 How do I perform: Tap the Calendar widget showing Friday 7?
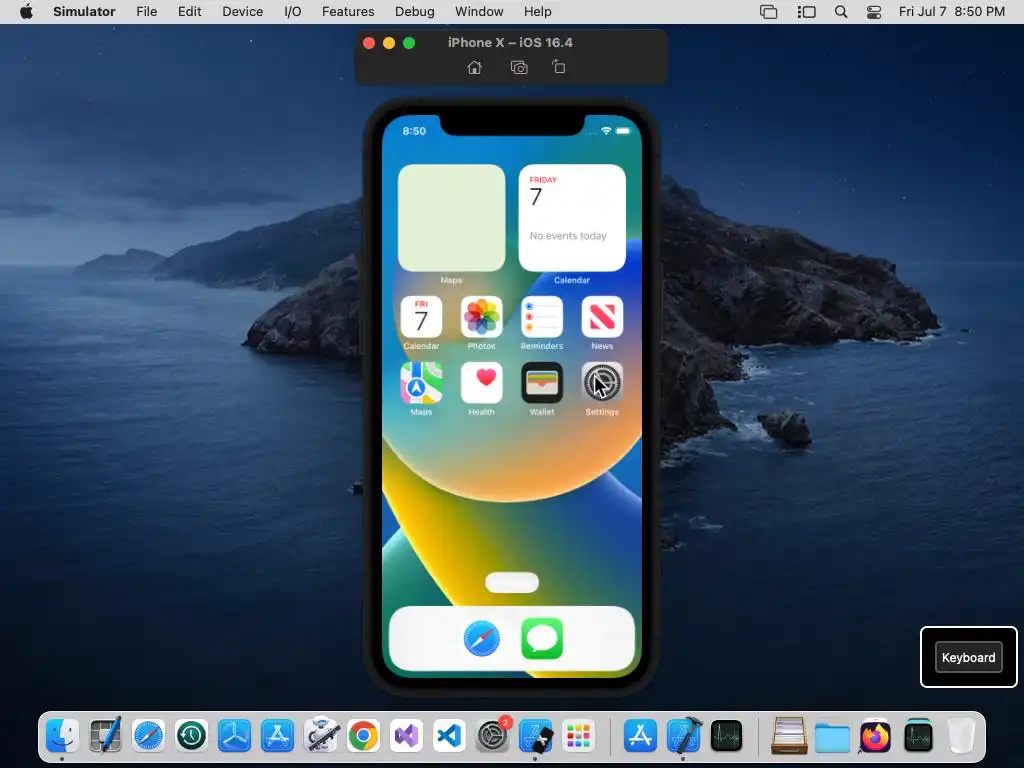(572, 217)
